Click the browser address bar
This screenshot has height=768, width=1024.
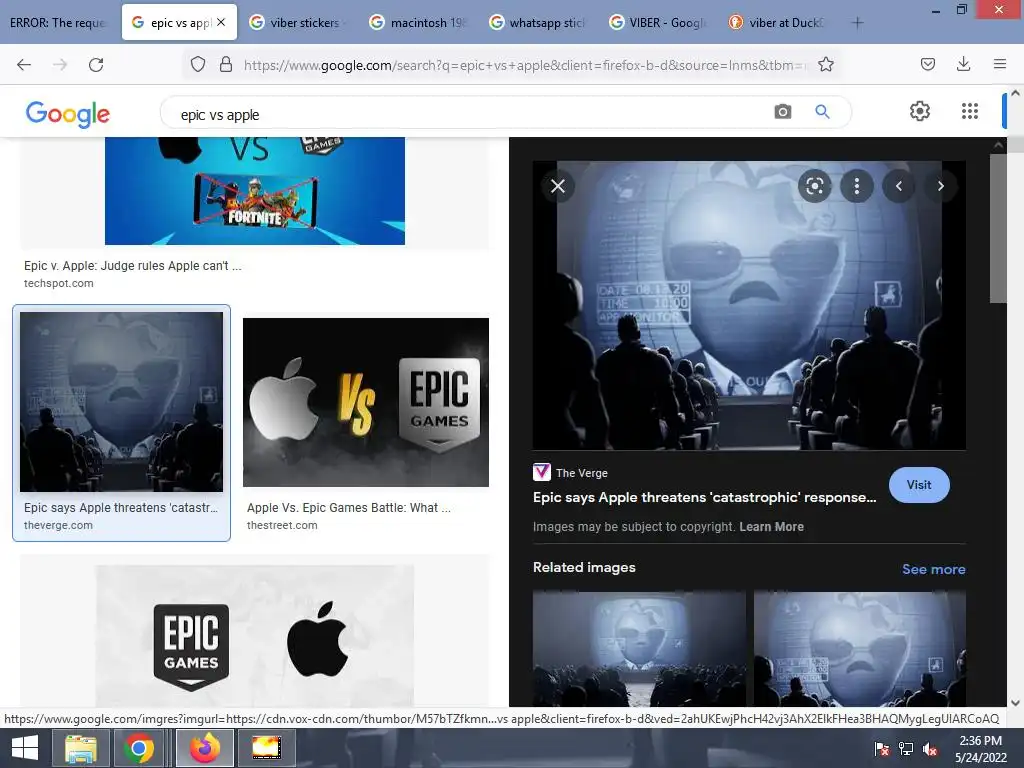pos(522,65)
